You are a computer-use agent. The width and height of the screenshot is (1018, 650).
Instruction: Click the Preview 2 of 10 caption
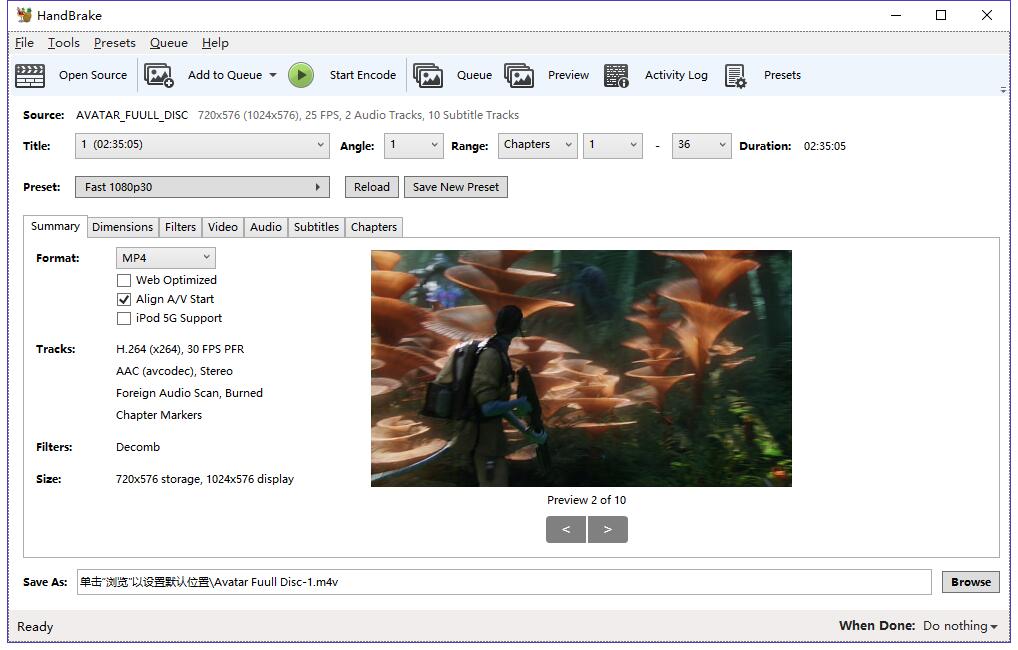tap(586, 500)
